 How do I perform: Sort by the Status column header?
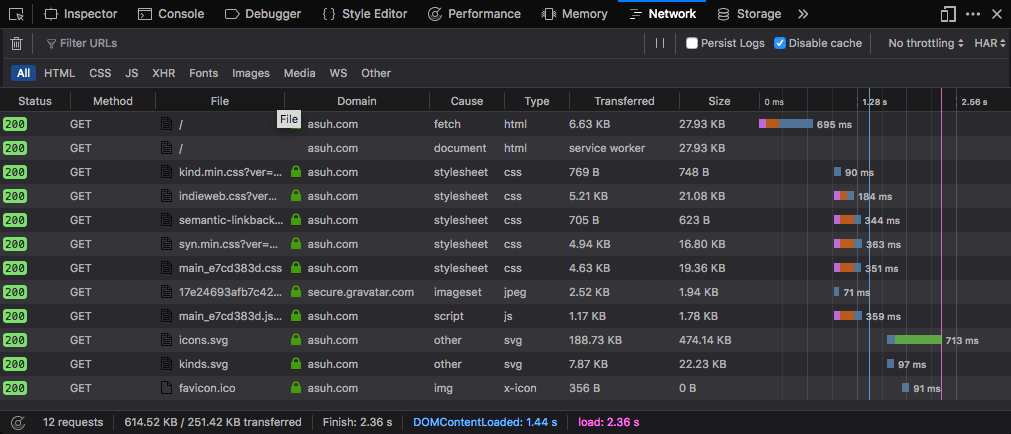click(x=35, y=101)
